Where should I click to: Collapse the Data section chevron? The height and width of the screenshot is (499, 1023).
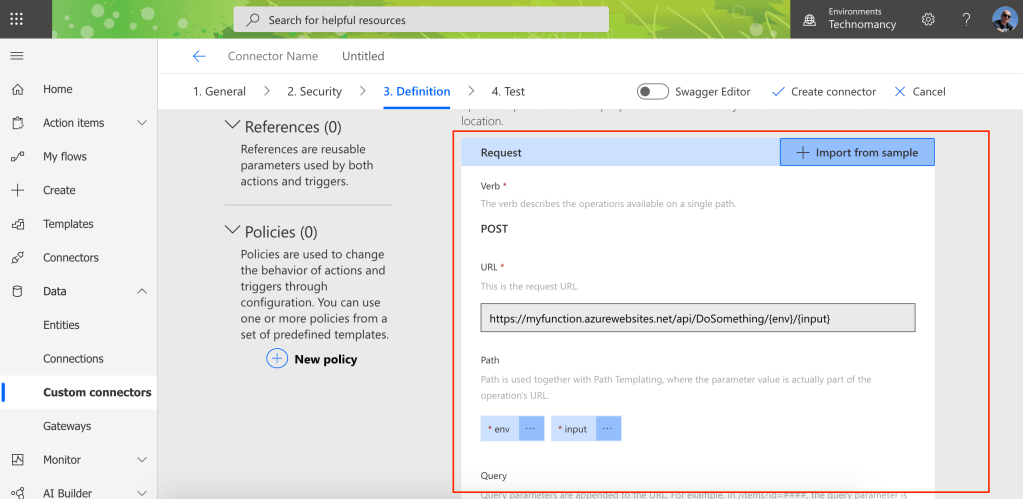(142, 291)
